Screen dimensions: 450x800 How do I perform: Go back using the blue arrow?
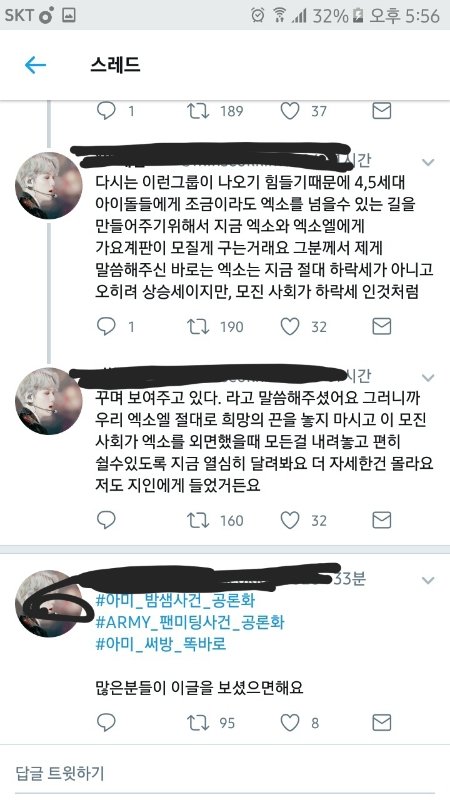coord(35,65)
